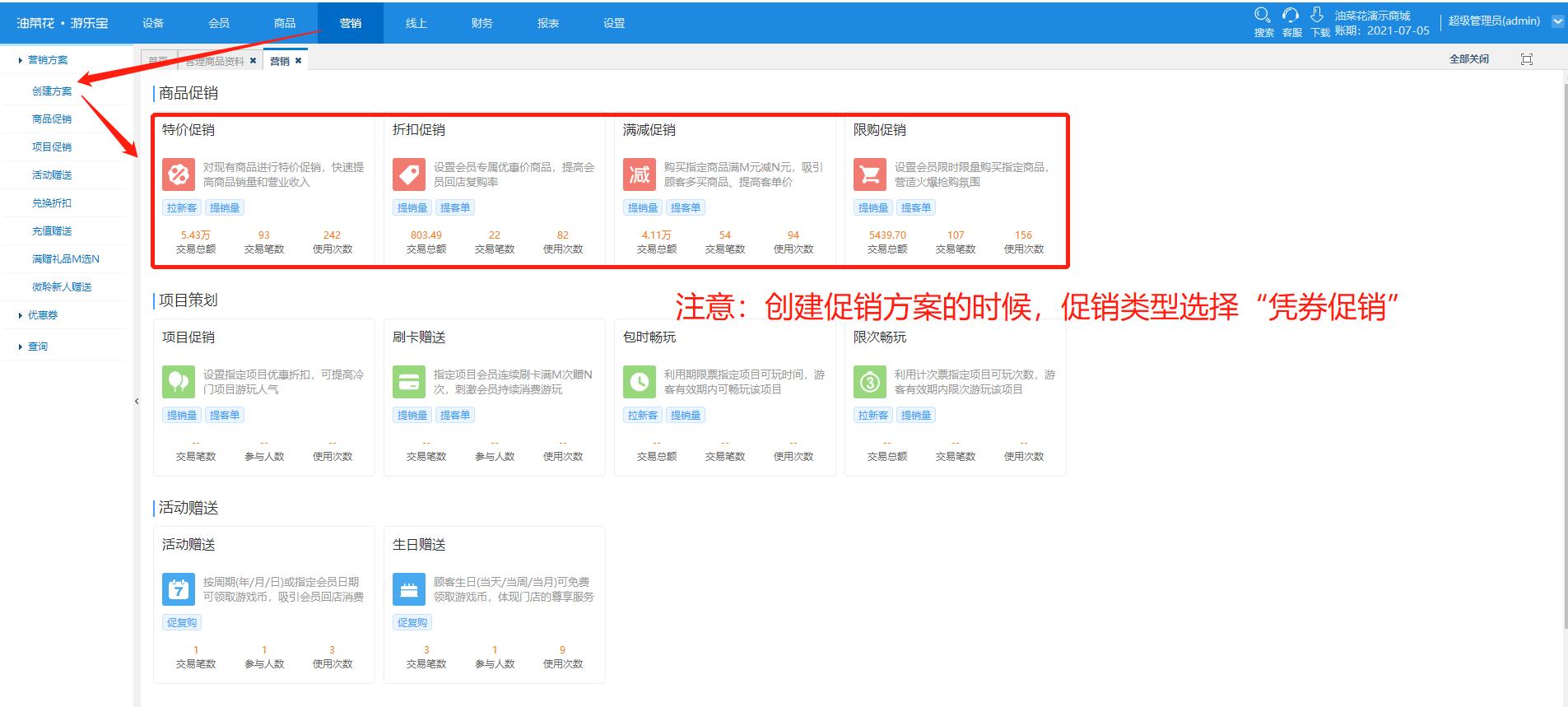The width and height of the screenshot is (1568, 707).
Task: Click the 5439.70 transaction total value
Action: 887,235
